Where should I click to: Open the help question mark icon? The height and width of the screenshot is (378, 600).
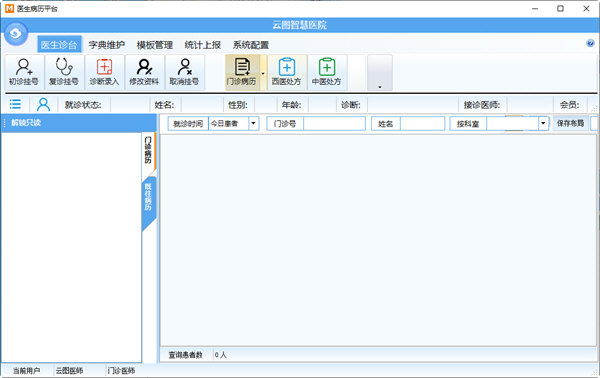[x=590, y=43]
